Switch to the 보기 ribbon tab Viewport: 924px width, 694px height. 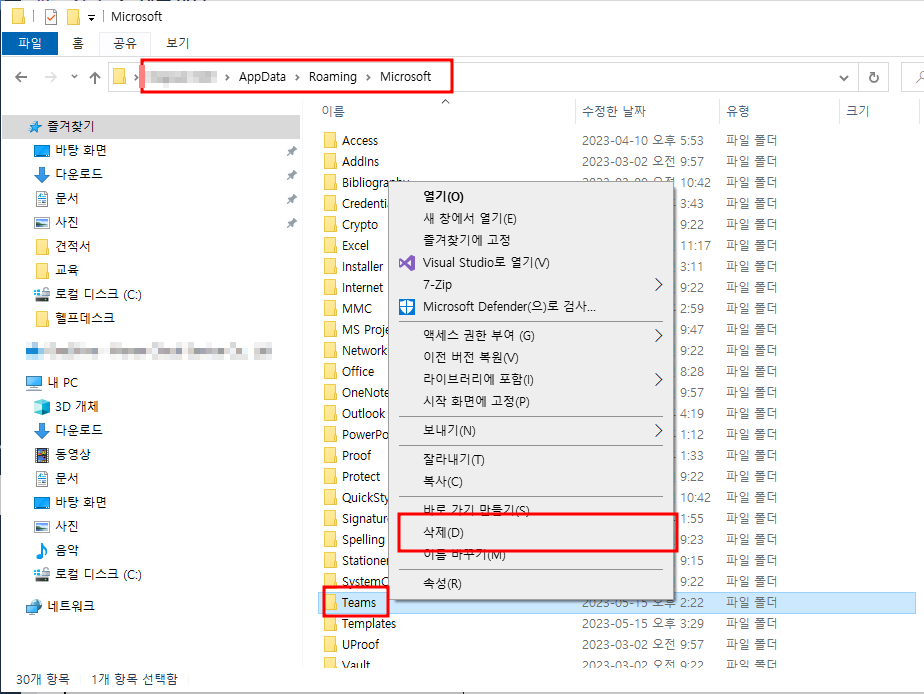coord(177,43)
